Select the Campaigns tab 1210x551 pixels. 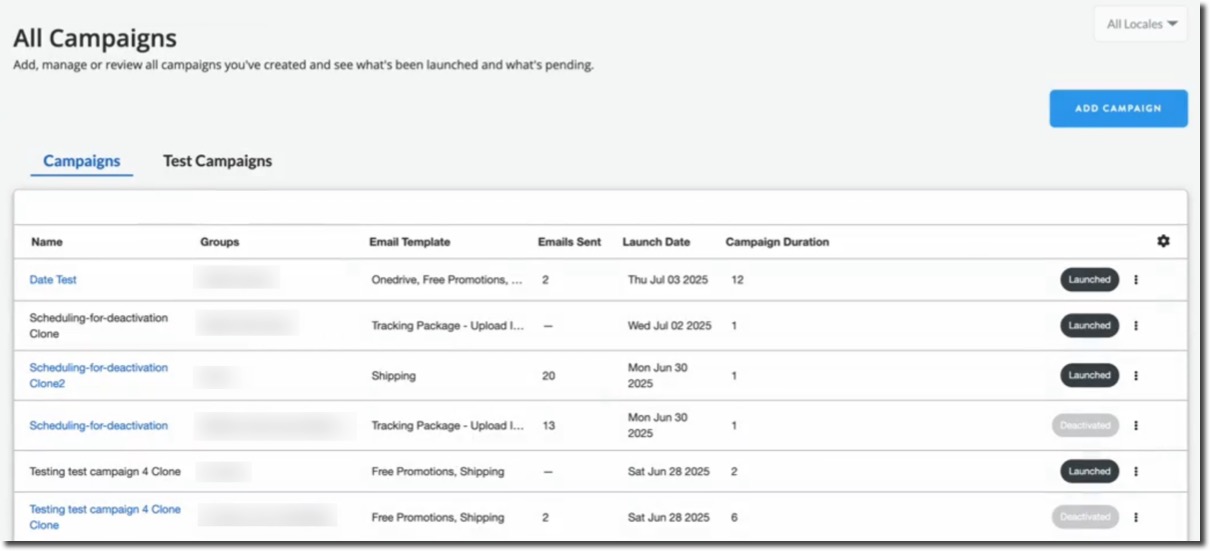tap(82, 161)
